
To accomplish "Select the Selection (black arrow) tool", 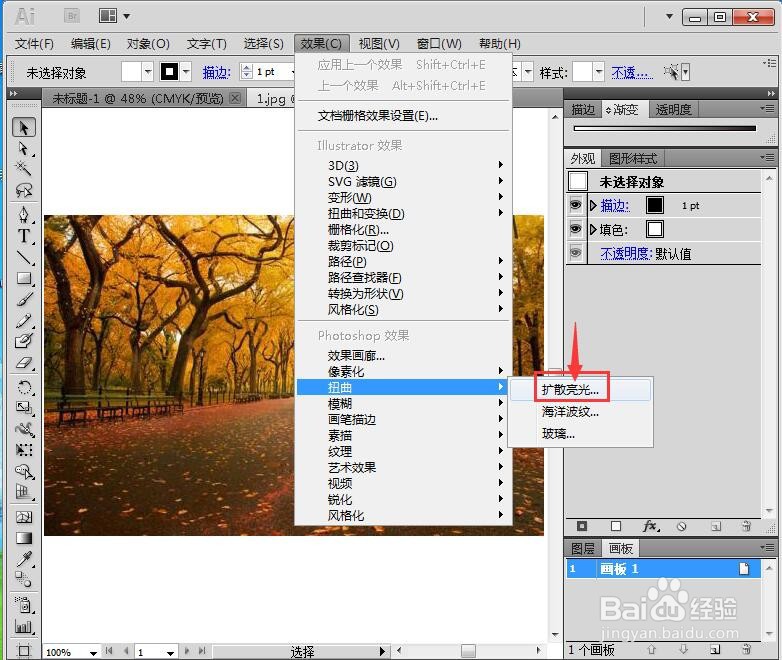I will click(24, 128).
